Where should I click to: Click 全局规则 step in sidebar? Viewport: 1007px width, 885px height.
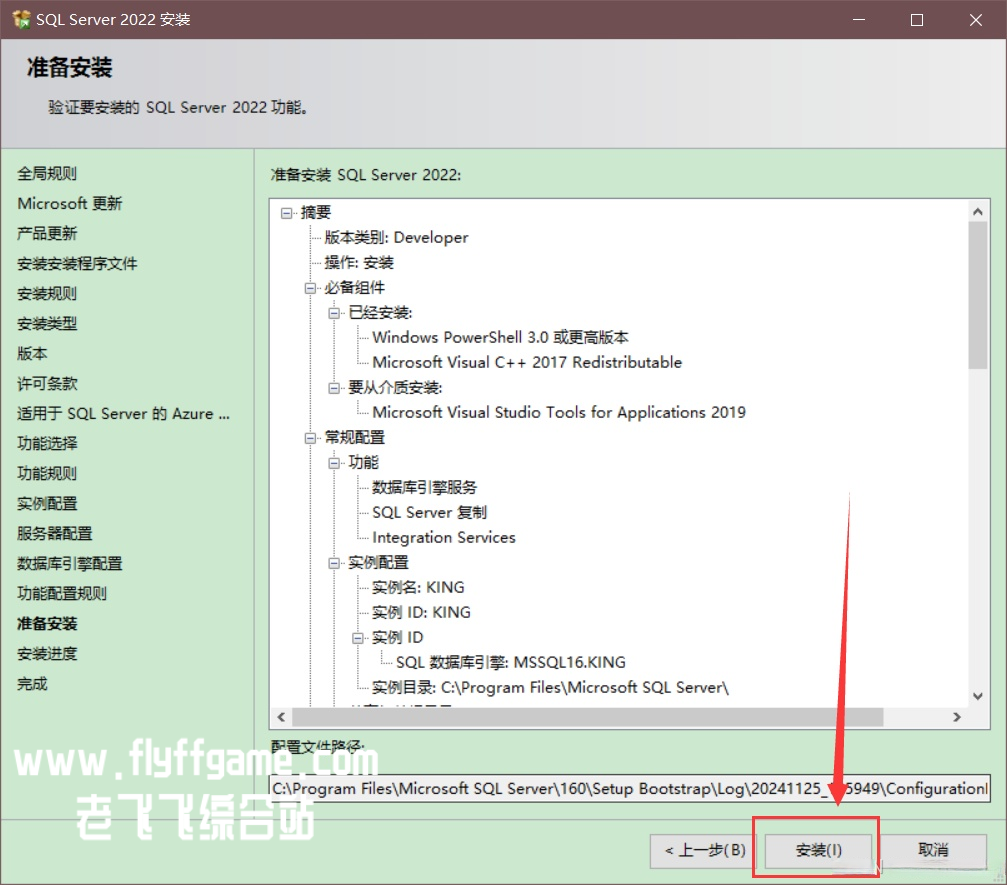point(47,173)
